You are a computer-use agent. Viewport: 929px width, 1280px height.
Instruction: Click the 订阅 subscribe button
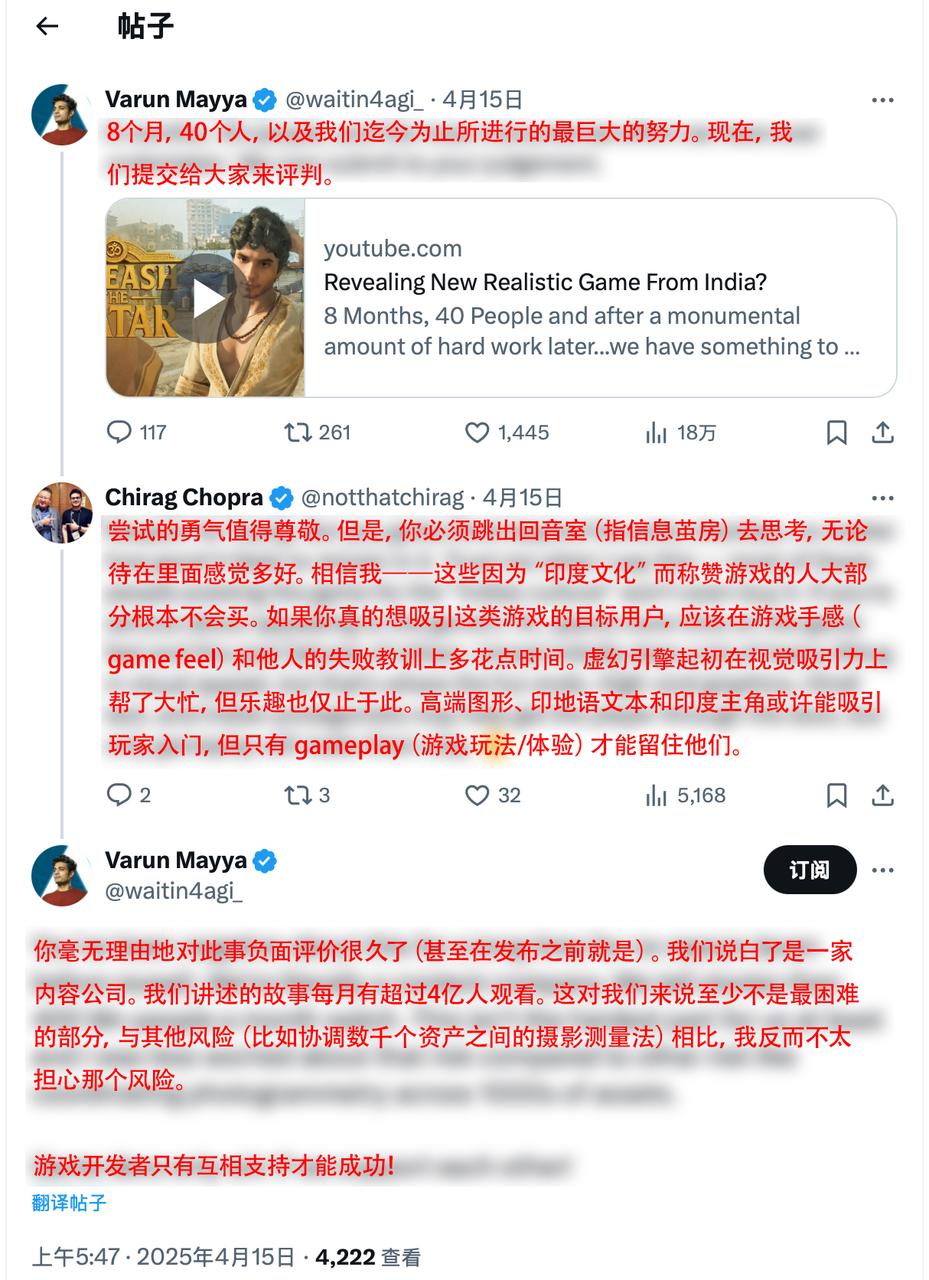pos(810,870)
